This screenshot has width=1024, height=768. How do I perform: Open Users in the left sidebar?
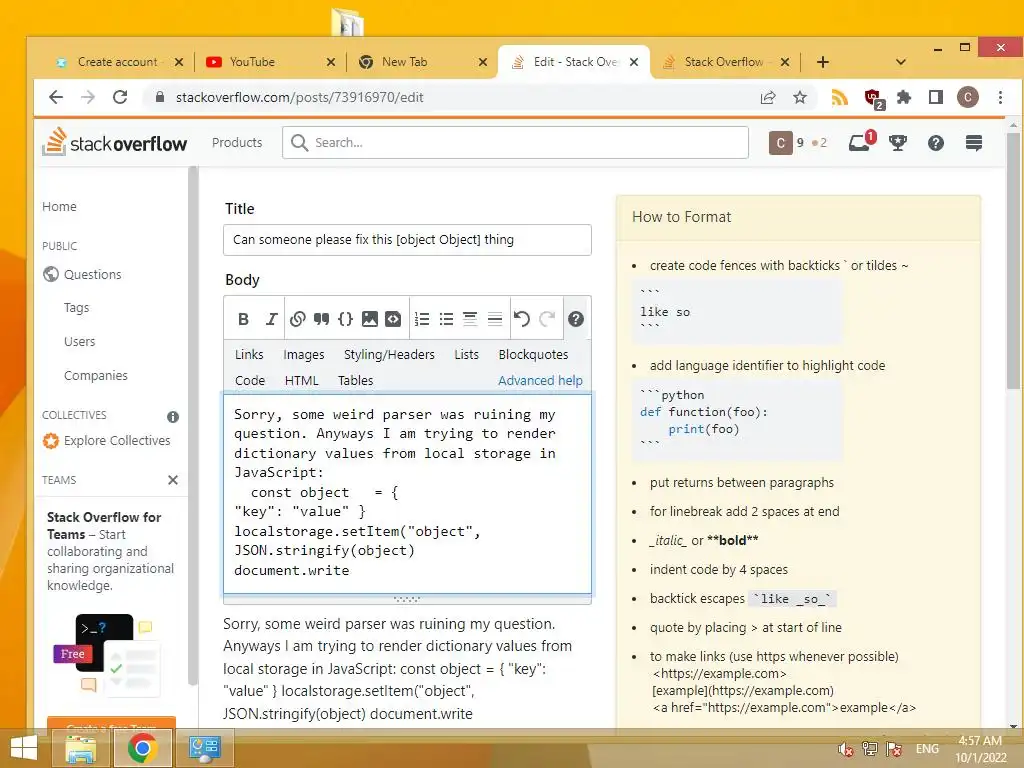click(79, 342)
